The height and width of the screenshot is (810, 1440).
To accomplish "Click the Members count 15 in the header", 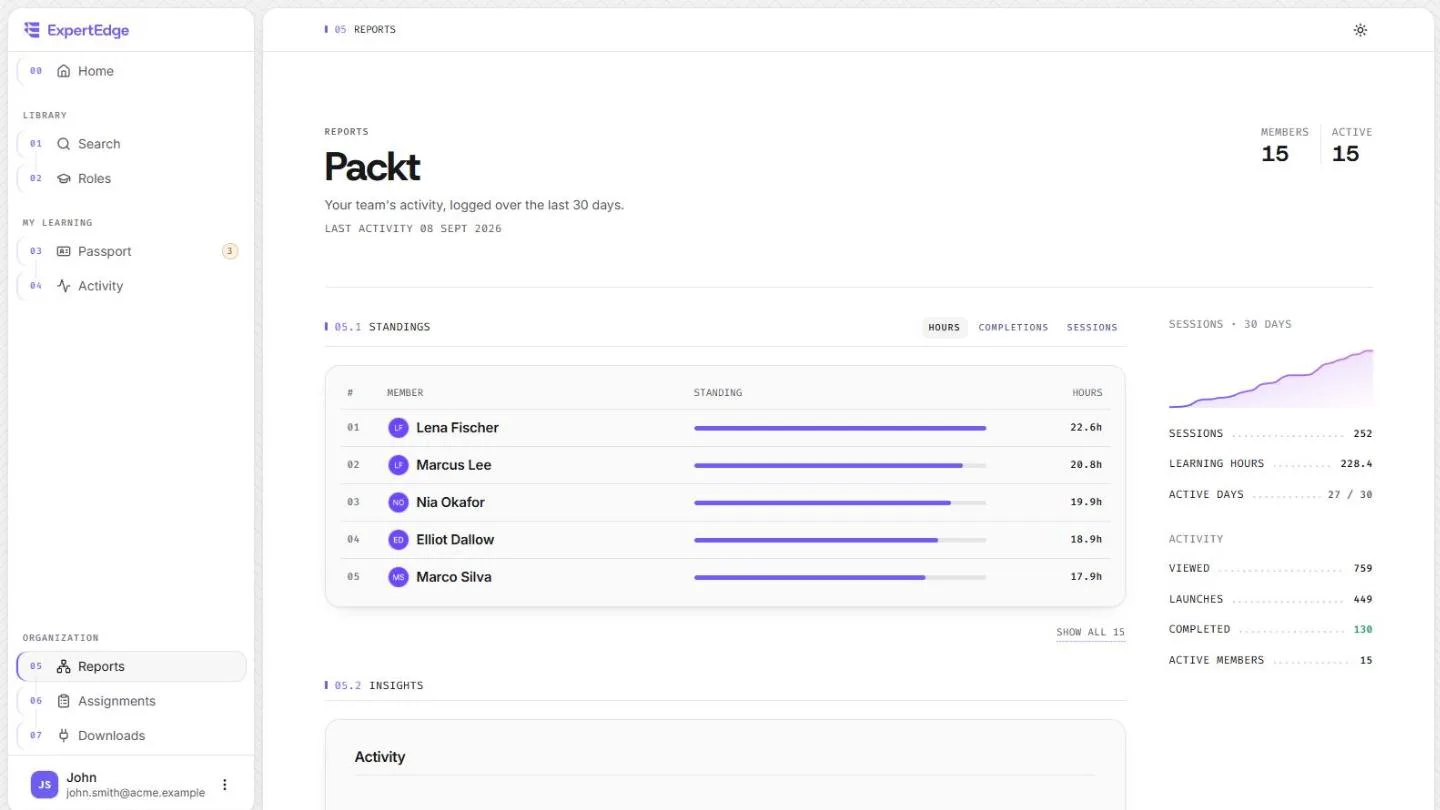I will pyautogui.click(x=1275, y=154).
